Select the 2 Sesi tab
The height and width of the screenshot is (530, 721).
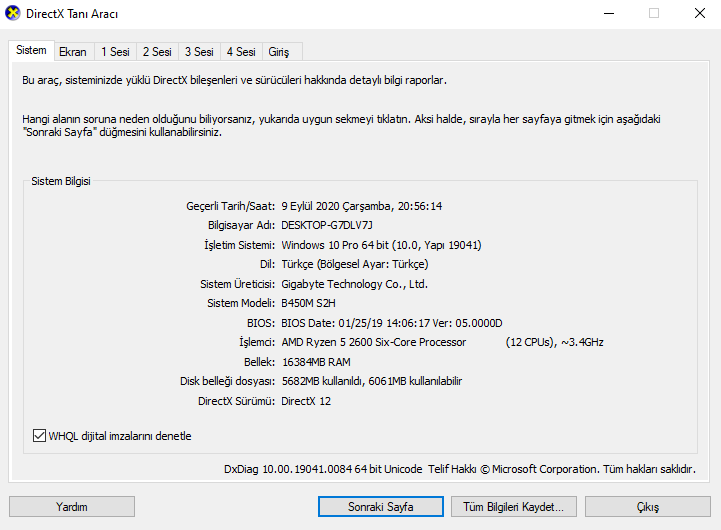[157, 52]
